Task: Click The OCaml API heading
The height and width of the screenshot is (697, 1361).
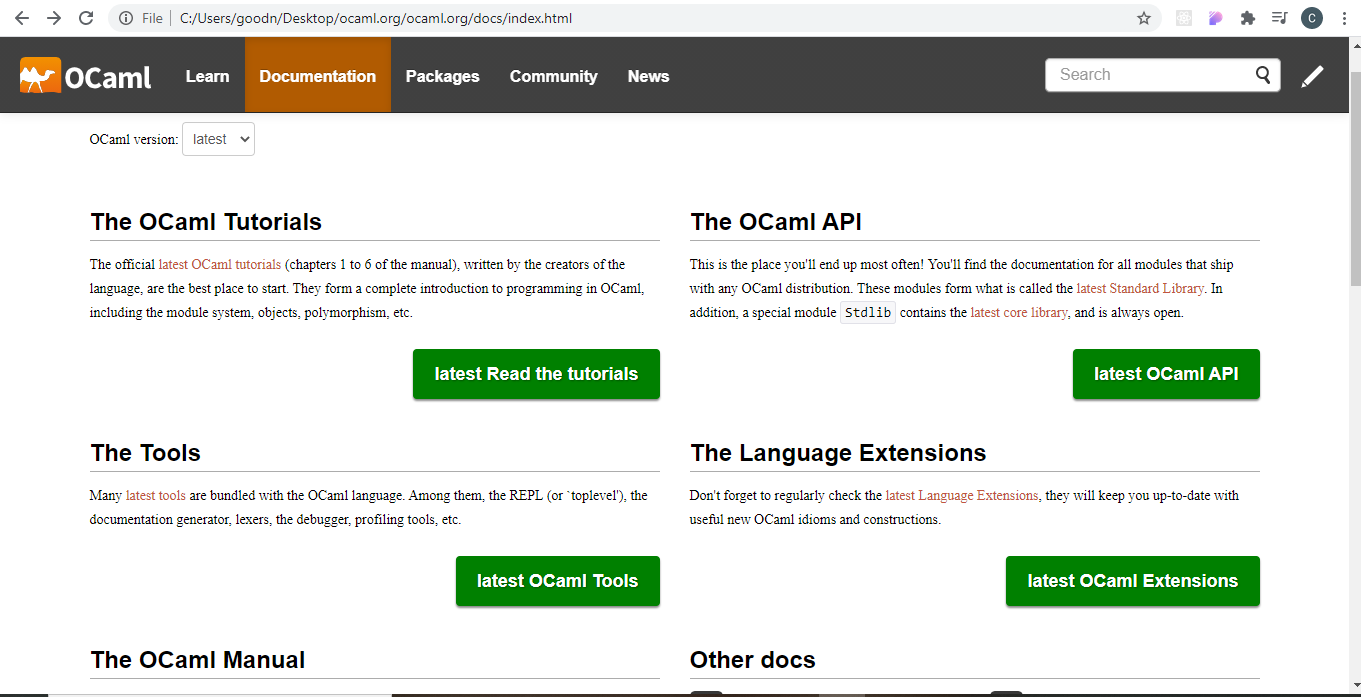Action: (x=776, y=222)
